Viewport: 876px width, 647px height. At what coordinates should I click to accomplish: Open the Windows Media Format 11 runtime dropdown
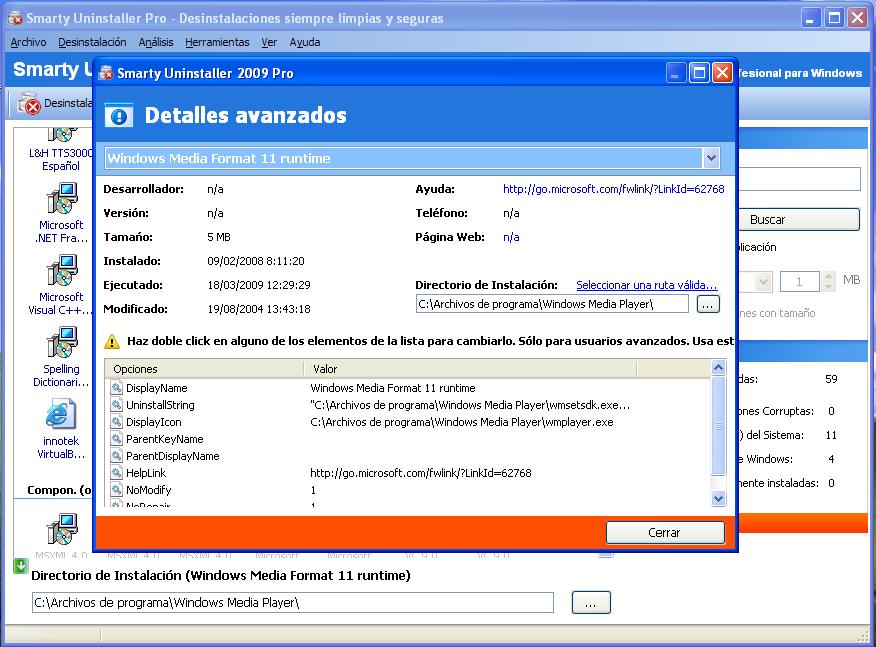point(711,158)
